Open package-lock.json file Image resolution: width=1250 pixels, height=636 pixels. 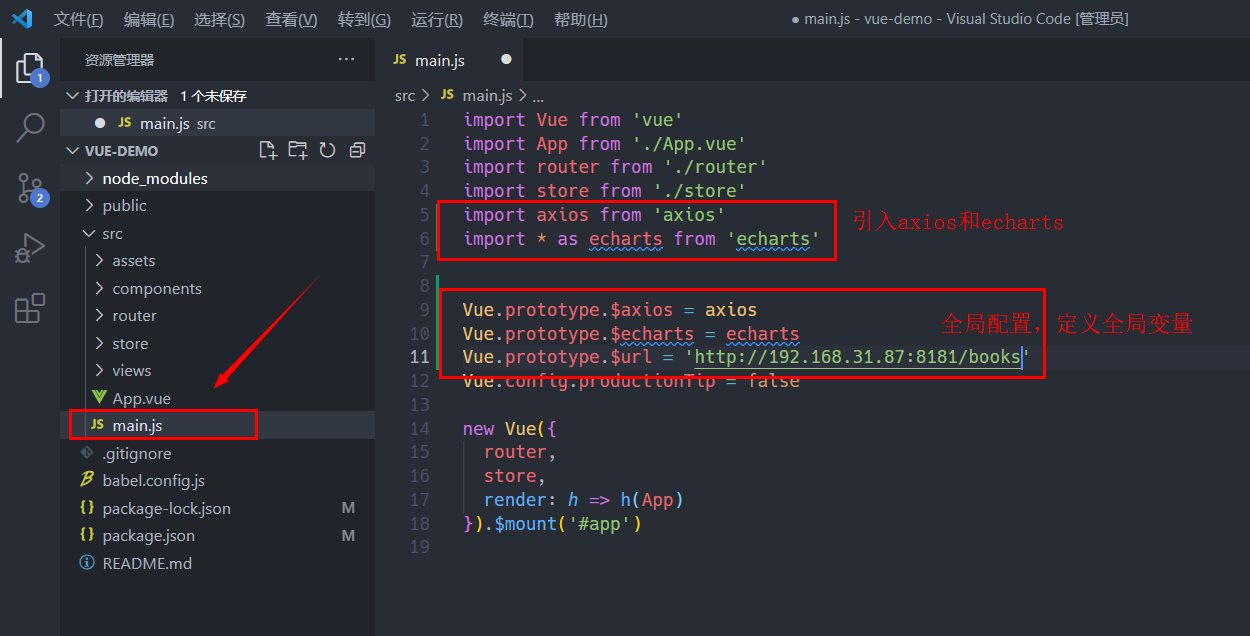[x=218, y=508]
